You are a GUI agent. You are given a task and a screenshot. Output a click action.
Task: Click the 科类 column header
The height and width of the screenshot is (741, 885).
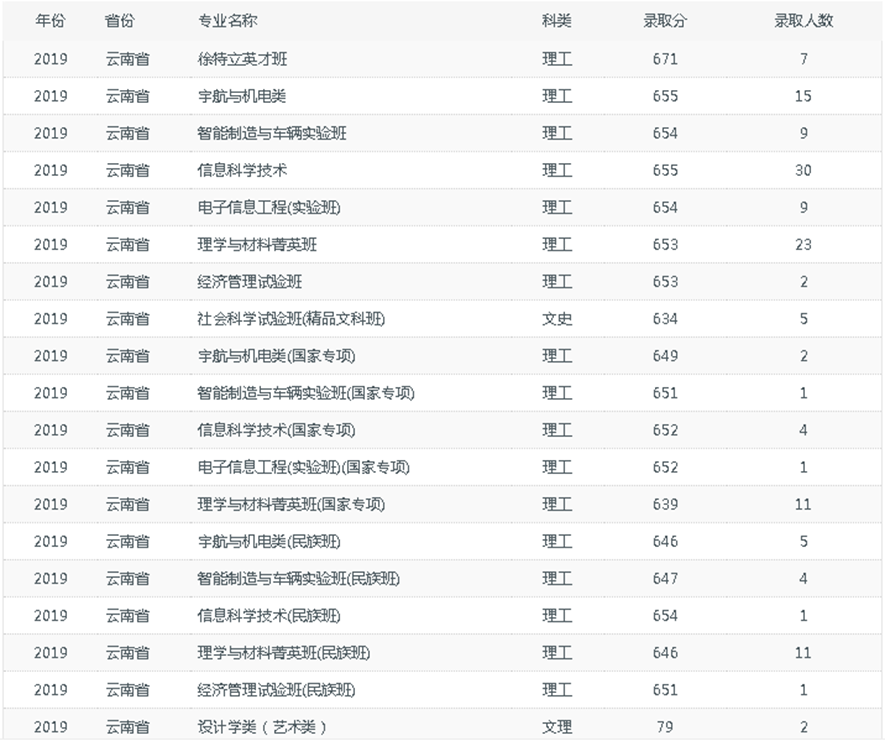tap(557, 20)
